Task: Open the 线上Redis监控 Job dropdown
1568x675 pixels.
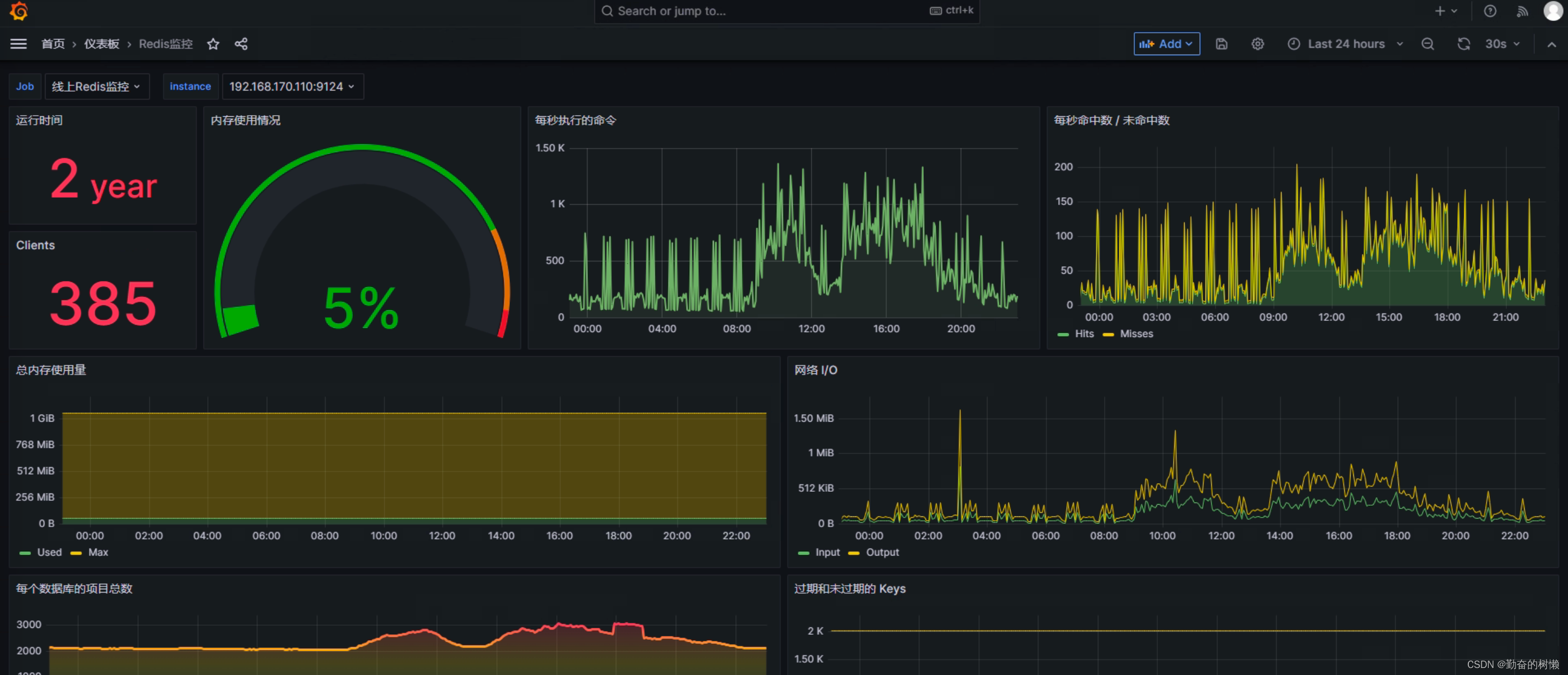Action: click(x=97, y=86)
